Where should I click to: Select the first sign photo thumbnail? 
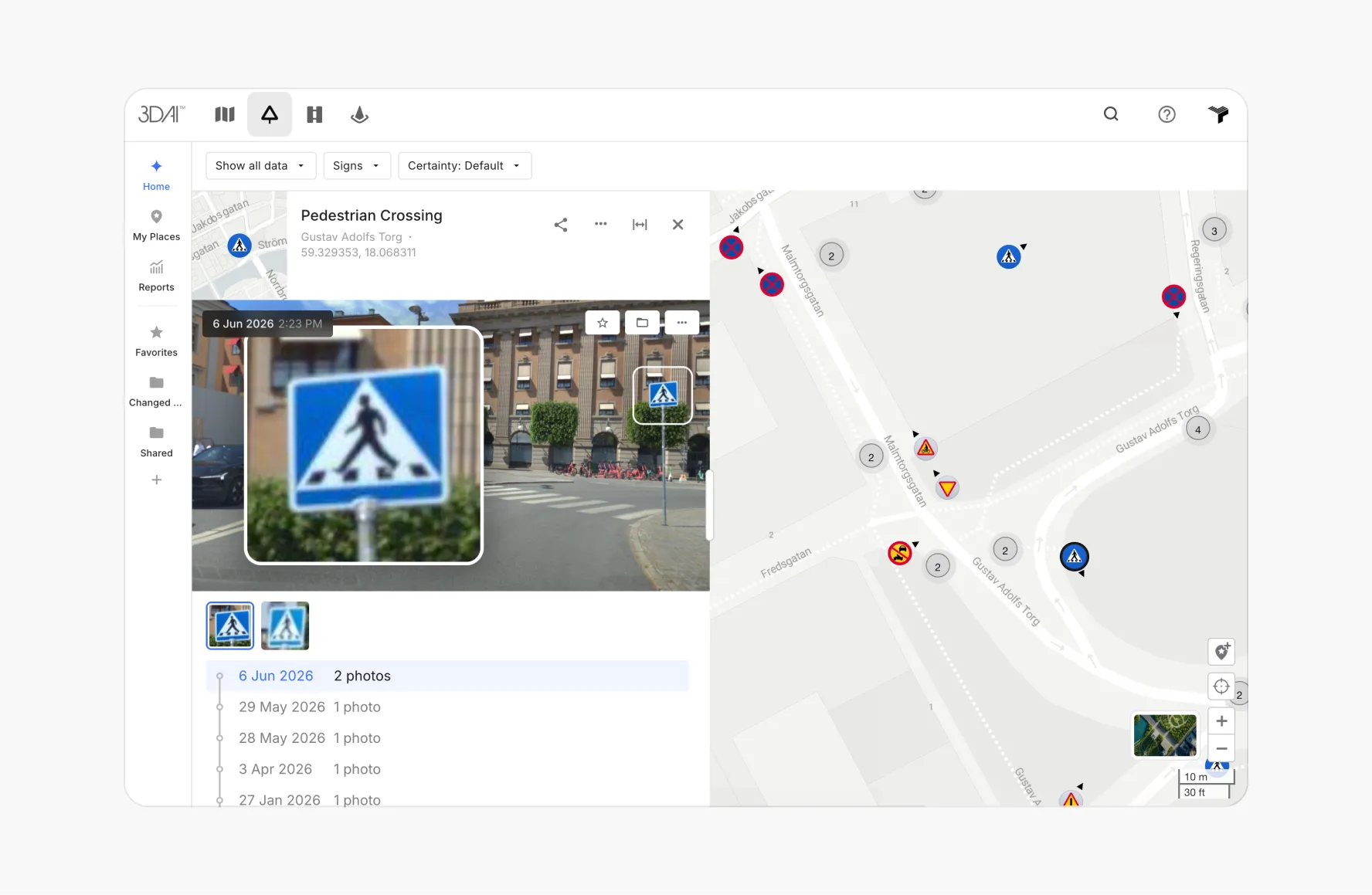(230, 625)
